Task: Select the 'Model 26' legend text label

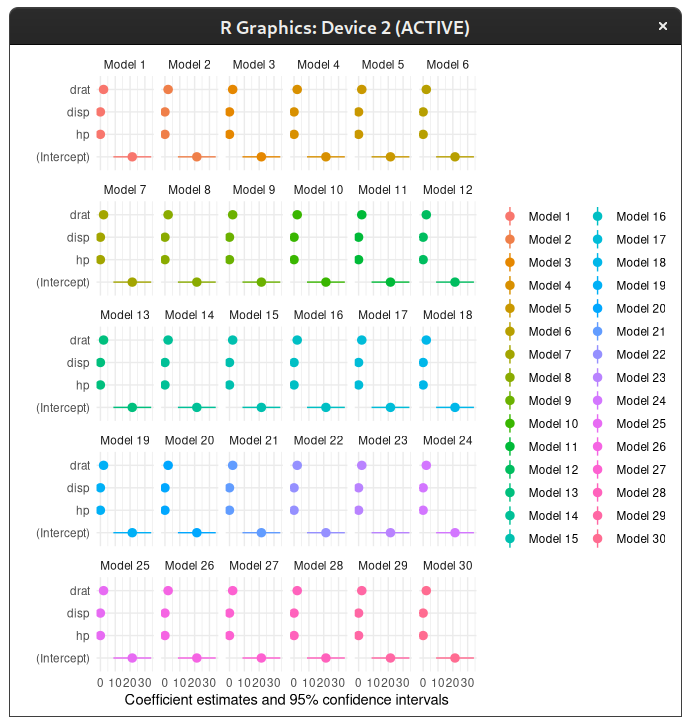Action: coord(641,446)
